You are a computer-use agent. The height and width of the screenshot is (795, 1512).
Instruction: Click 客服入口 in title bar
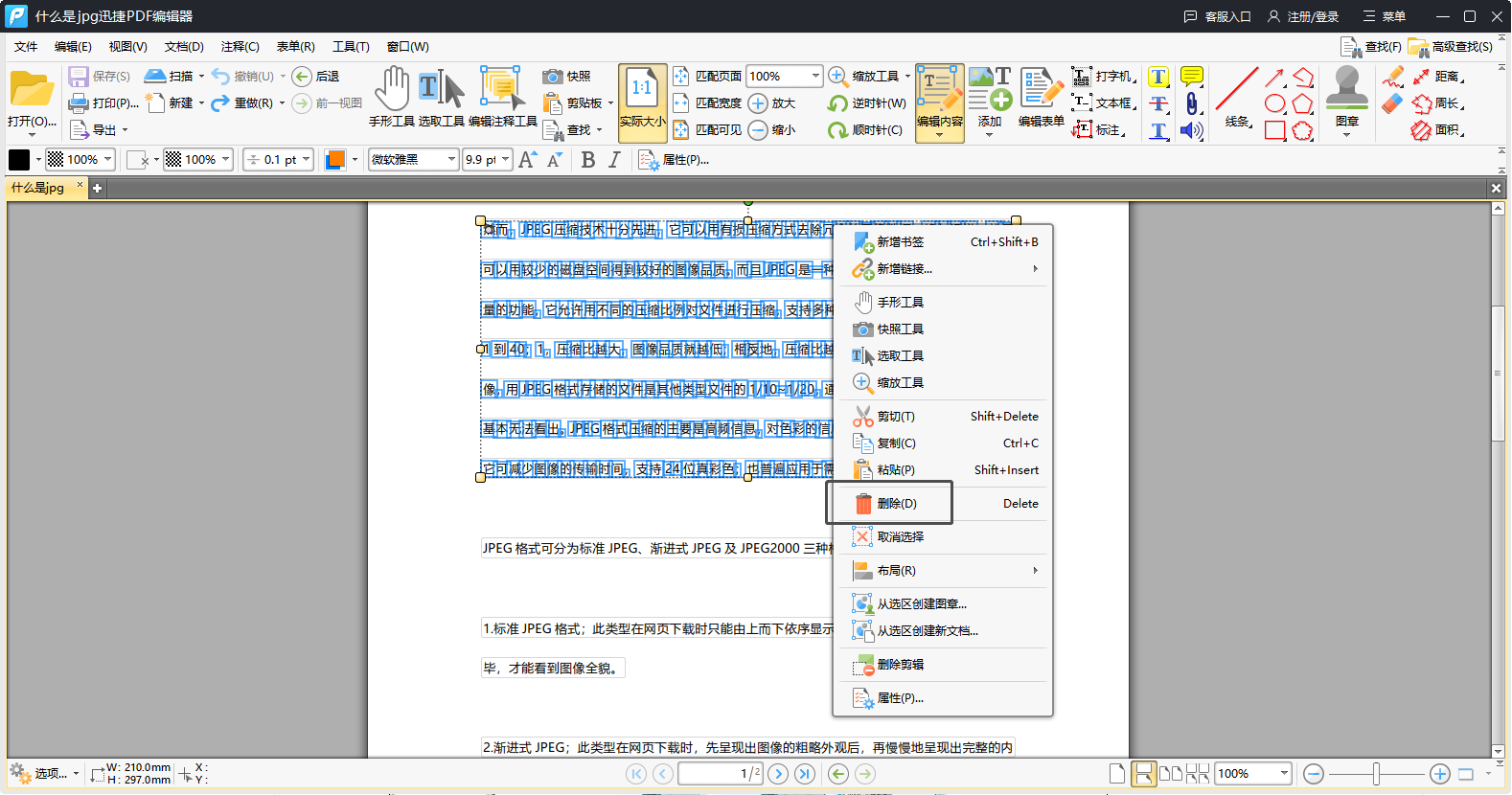pos(1218,16)
